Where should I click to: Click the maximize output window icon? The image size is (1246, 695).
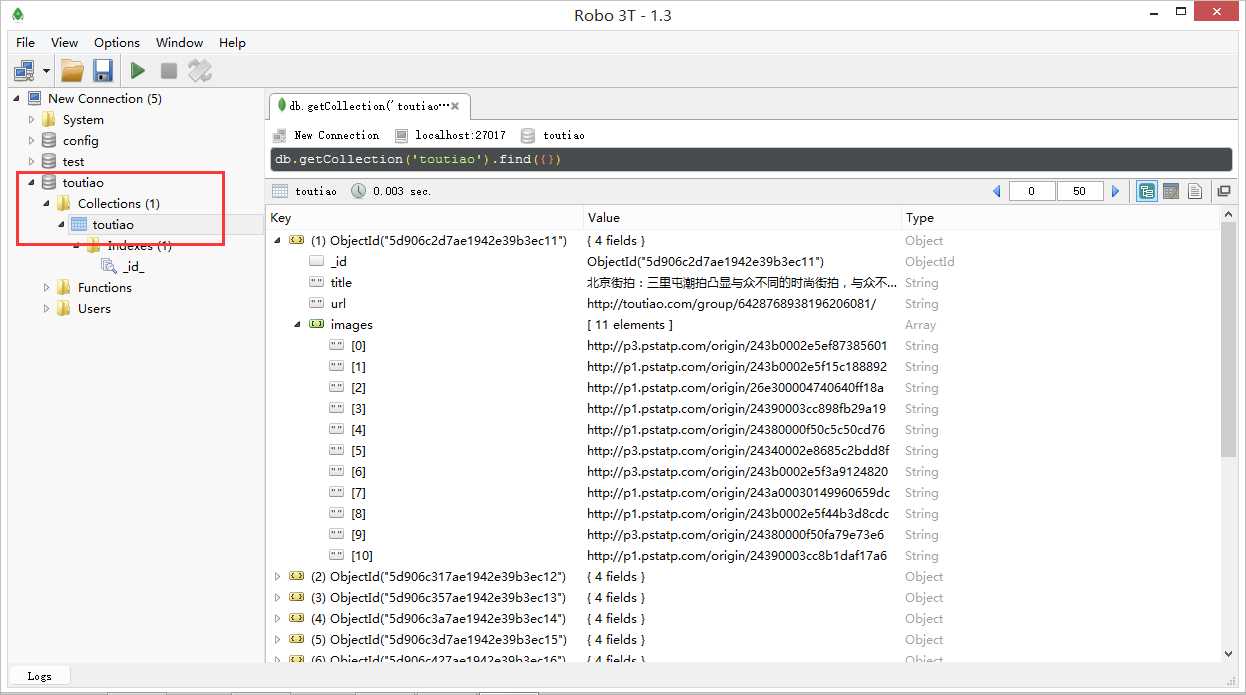(x=1223, y=191)
